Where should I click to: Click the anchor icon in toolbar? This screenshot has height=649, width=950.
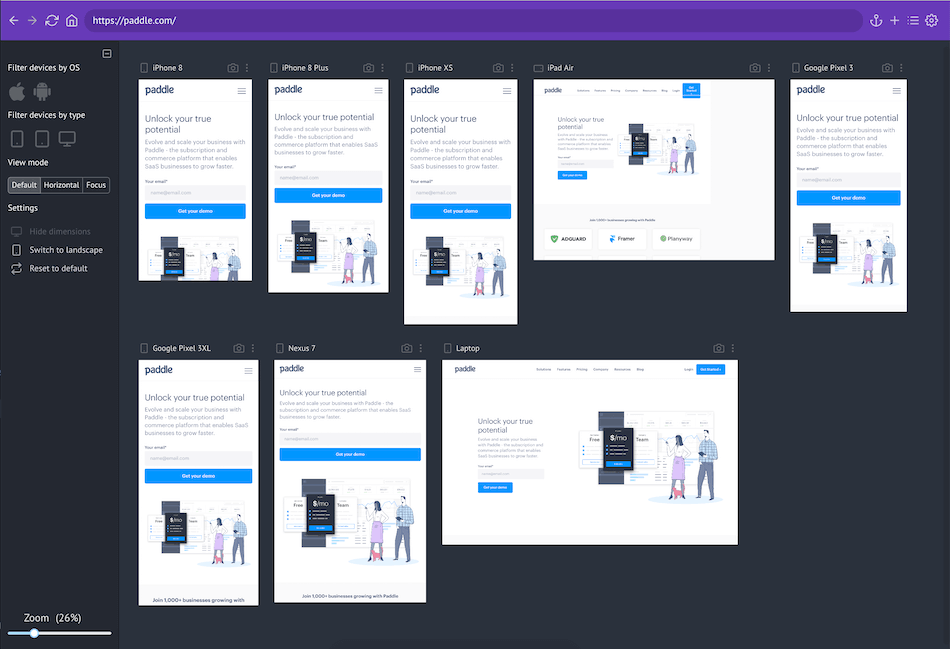coord(876,21)
